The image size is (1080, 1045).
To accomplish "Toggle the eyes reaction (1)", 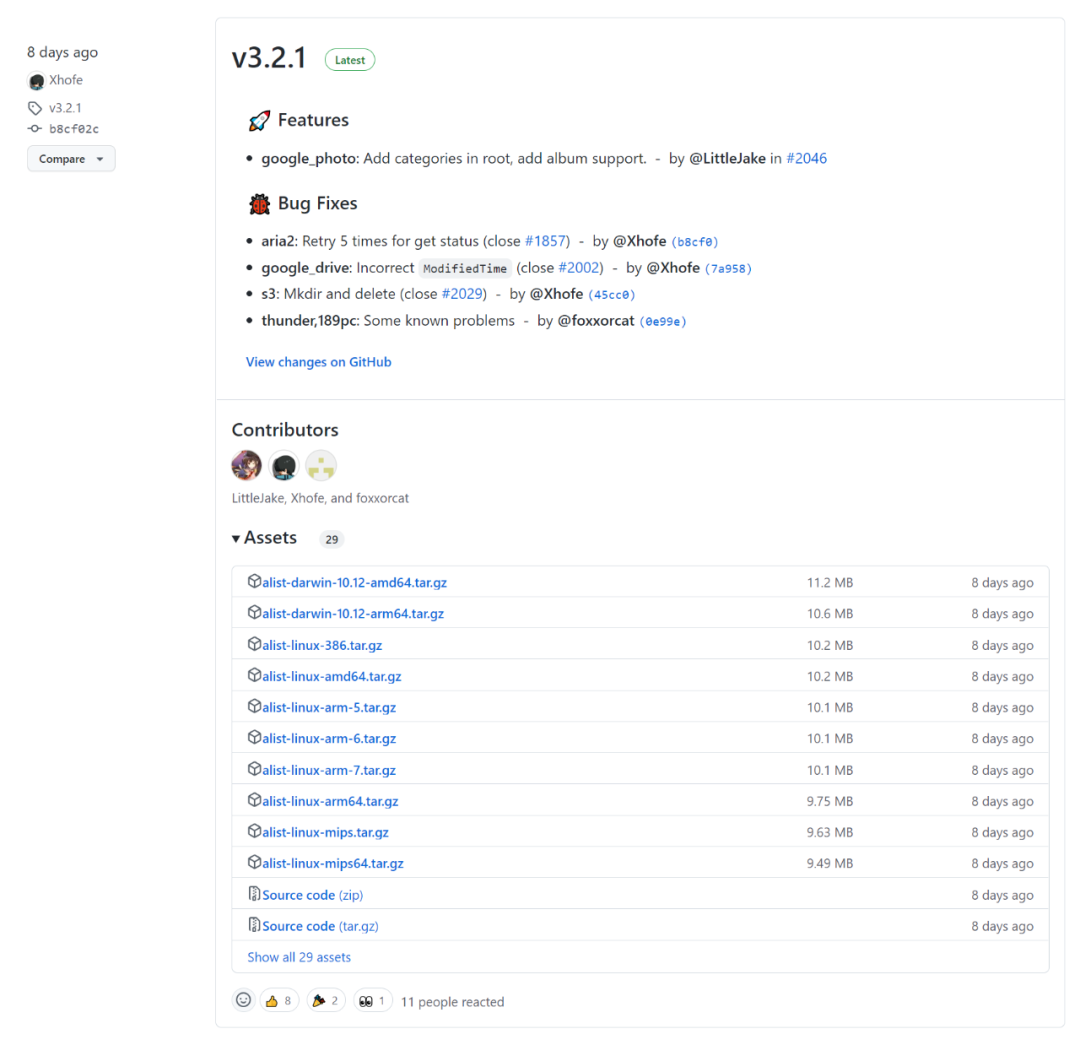I will pos(373,1001).
